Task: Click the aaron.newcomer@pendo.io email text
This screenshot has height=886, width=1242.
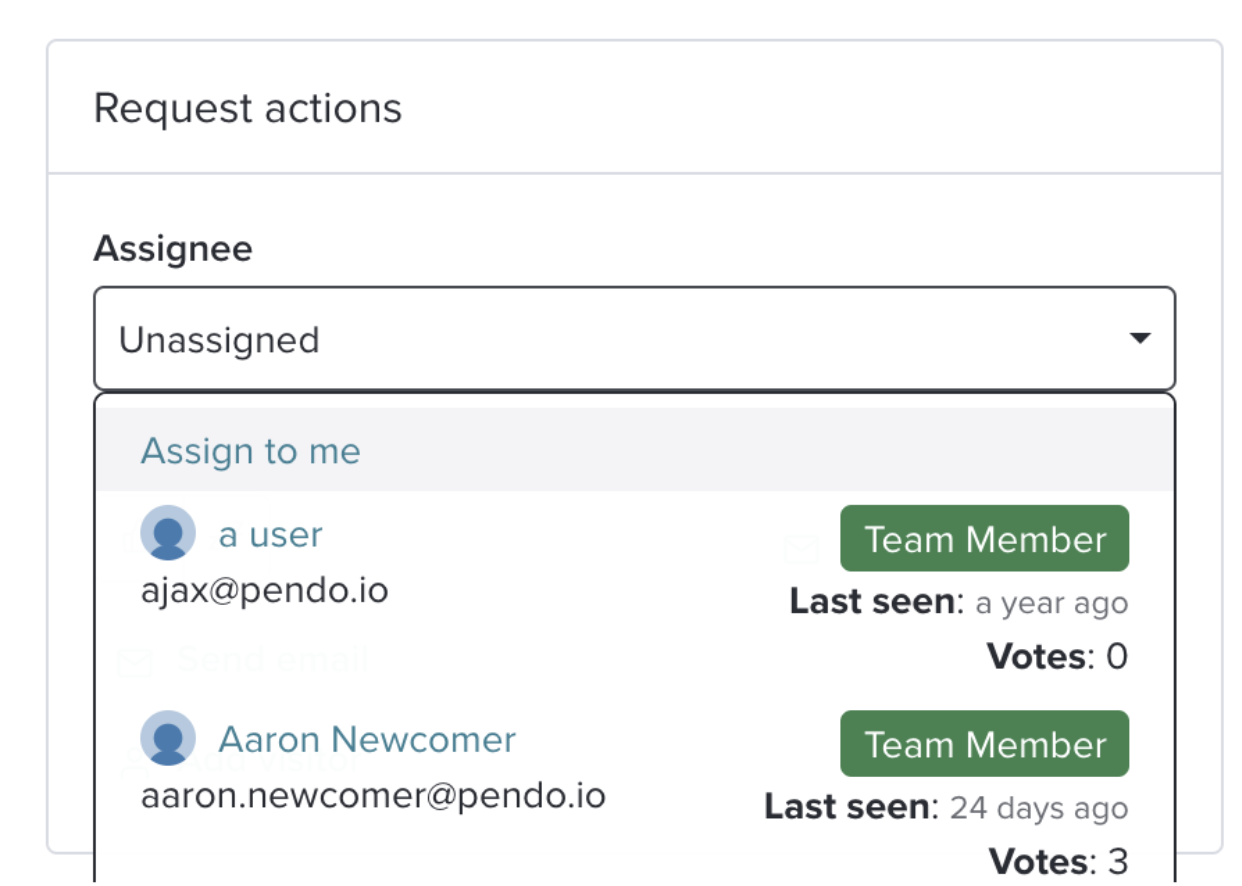Action: 373,796
